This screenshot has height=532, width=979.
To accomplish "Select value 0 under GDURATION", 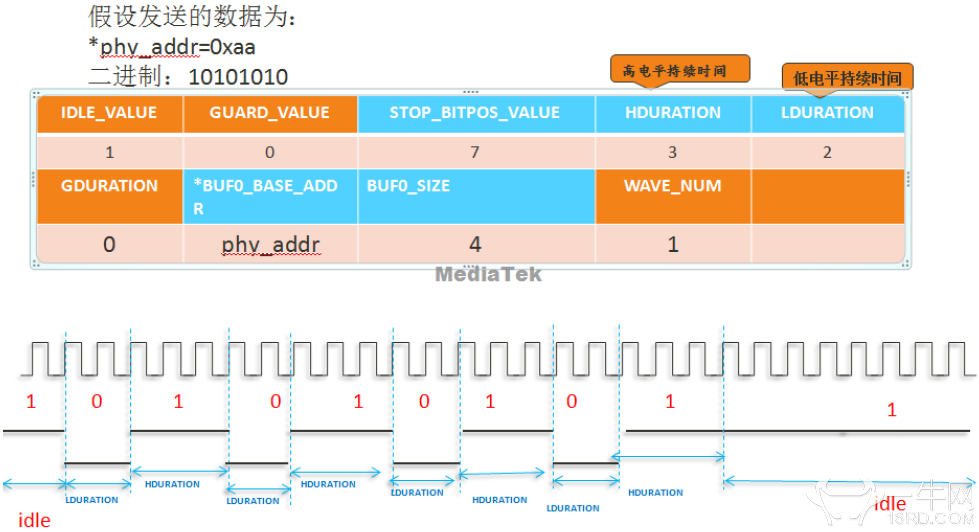I will [109, 244].
